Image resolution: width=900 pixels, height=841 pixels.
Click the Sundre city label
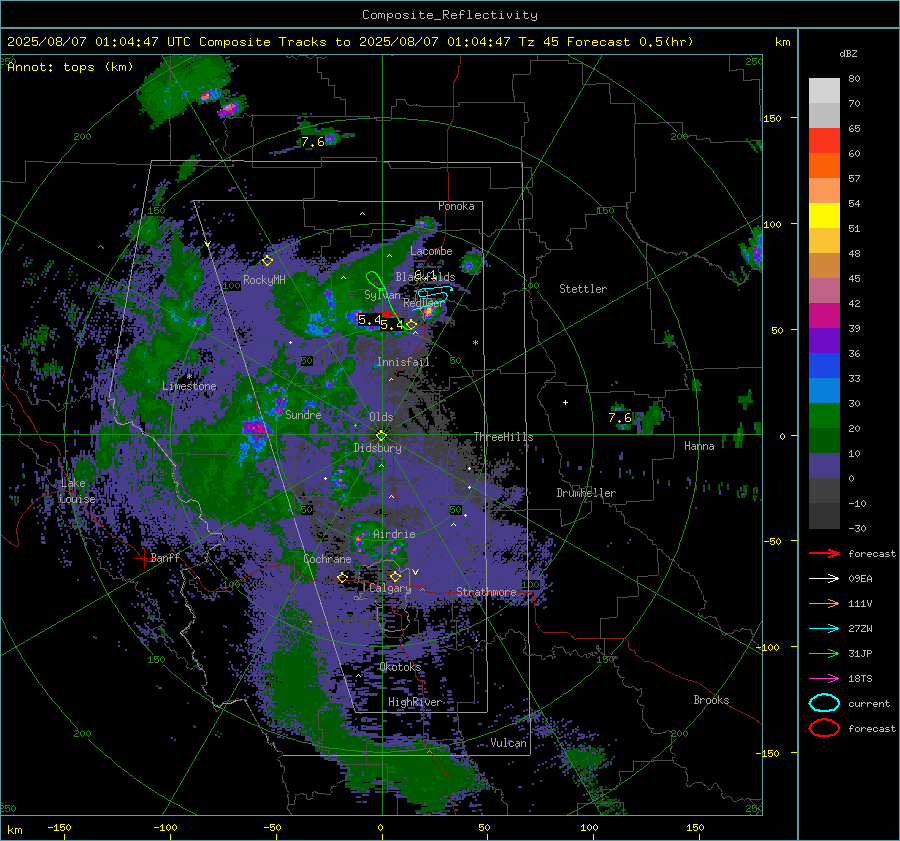(303, 414)
